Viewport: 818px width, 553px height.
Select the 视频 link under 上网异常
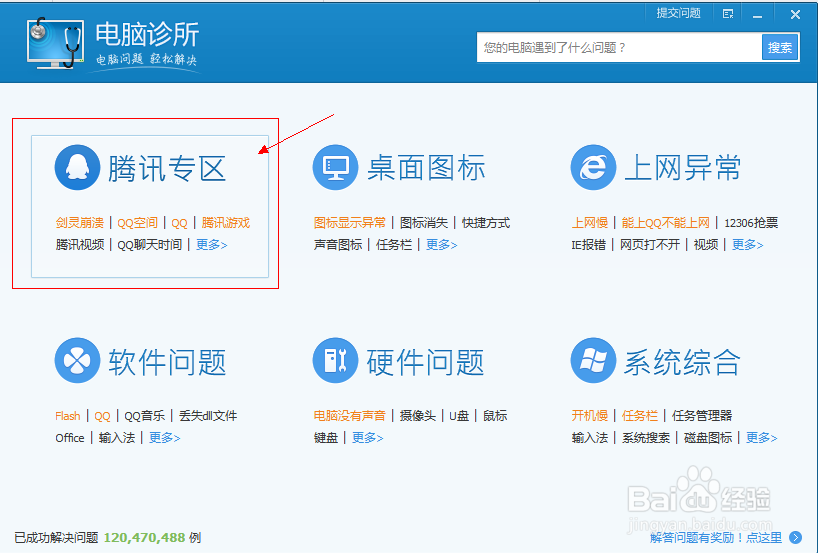(706, 245)
